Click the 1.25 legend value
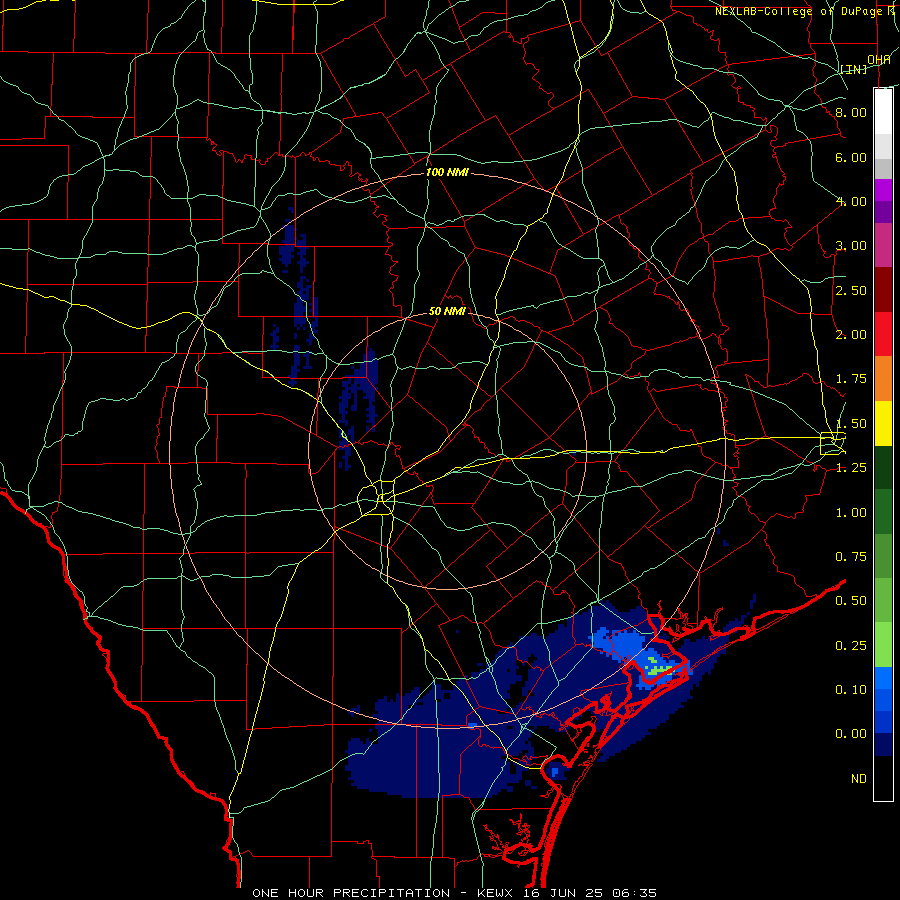 [x=851, y=468]
